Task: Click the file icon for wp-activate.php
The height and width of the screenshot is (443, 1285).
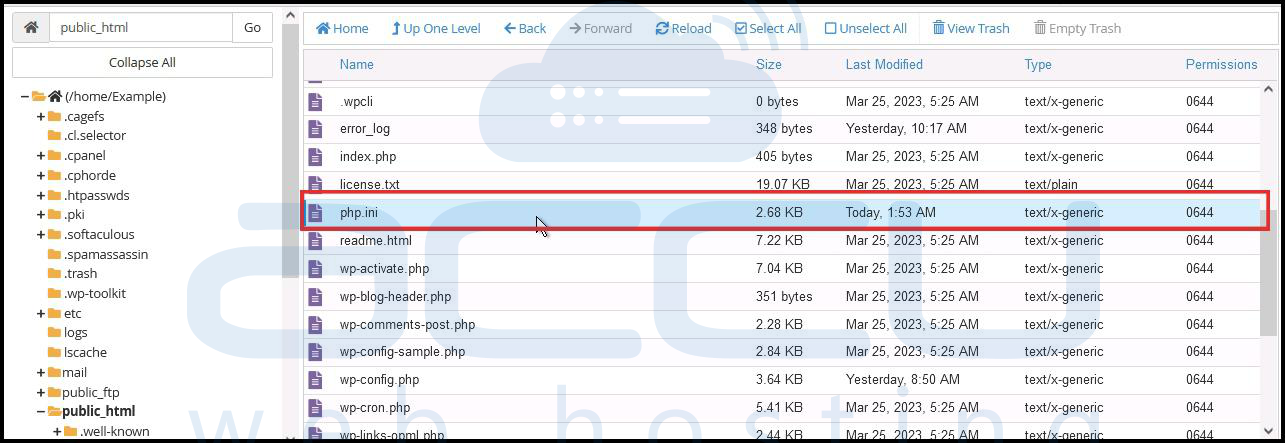Action: pyautogui.click(x=316, y=269)
